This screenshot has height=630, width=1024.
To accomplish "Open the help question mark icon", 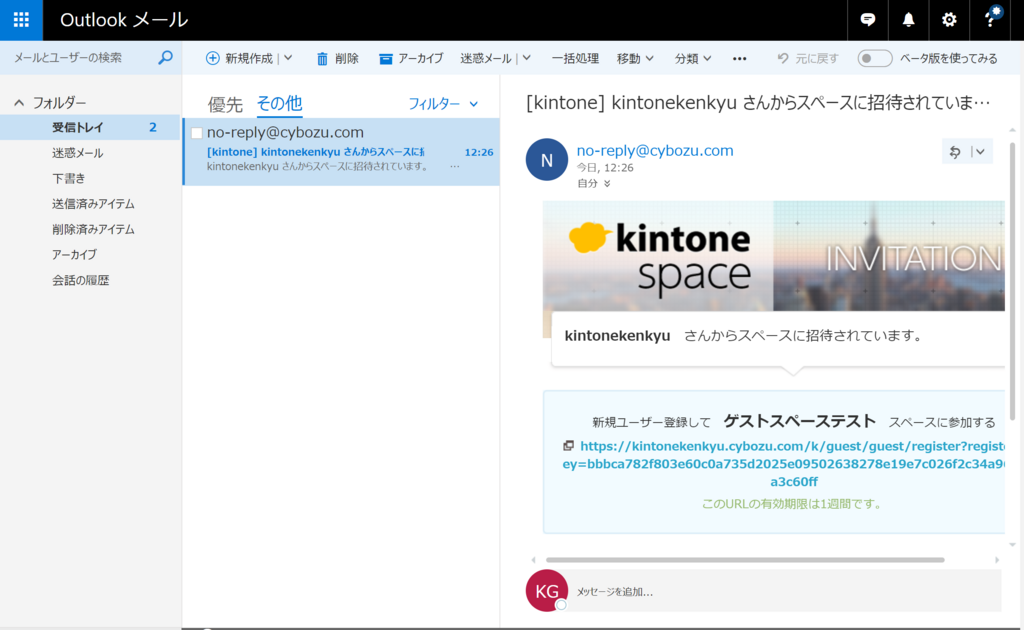I will click(x=991, y=20).
